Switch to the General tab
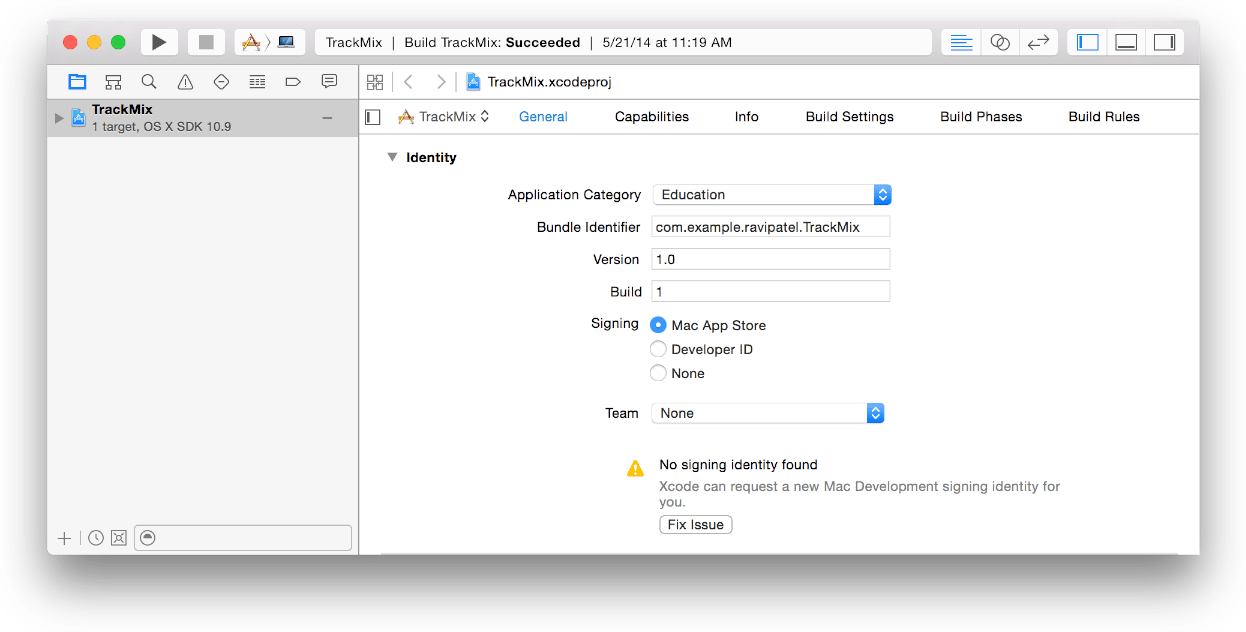 coord(543,117)
